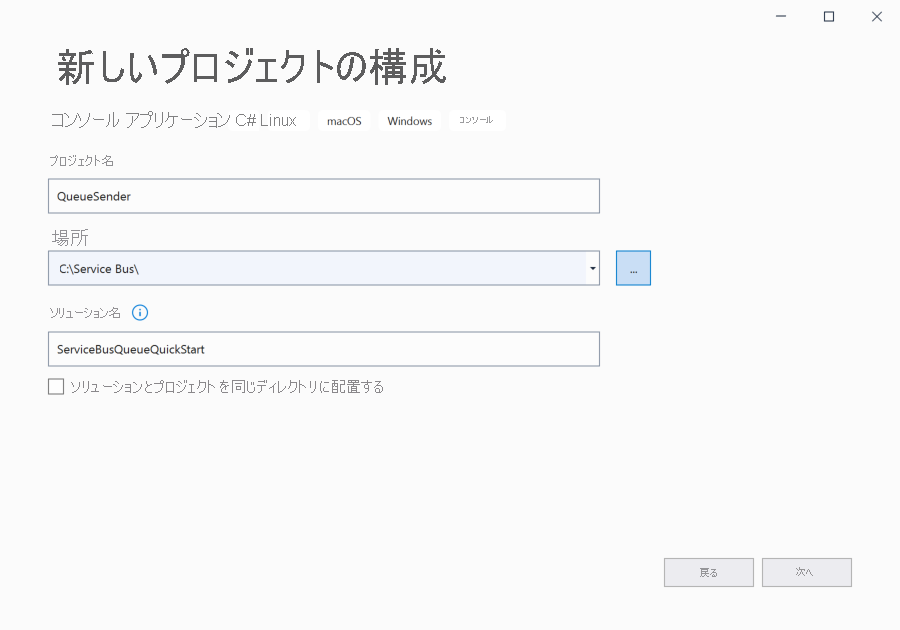Close the configuration dialog
900x630 pixels.
click(x=876, y=17)
